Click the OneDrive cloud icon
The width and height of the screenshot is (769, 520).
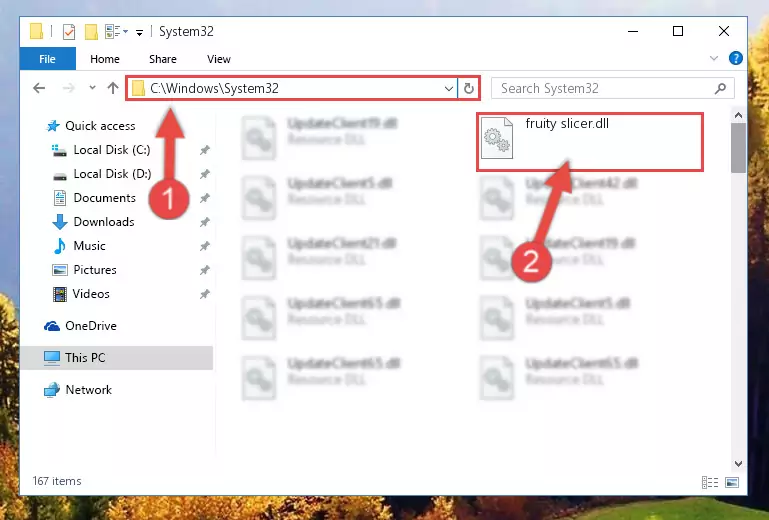point(52,326)
